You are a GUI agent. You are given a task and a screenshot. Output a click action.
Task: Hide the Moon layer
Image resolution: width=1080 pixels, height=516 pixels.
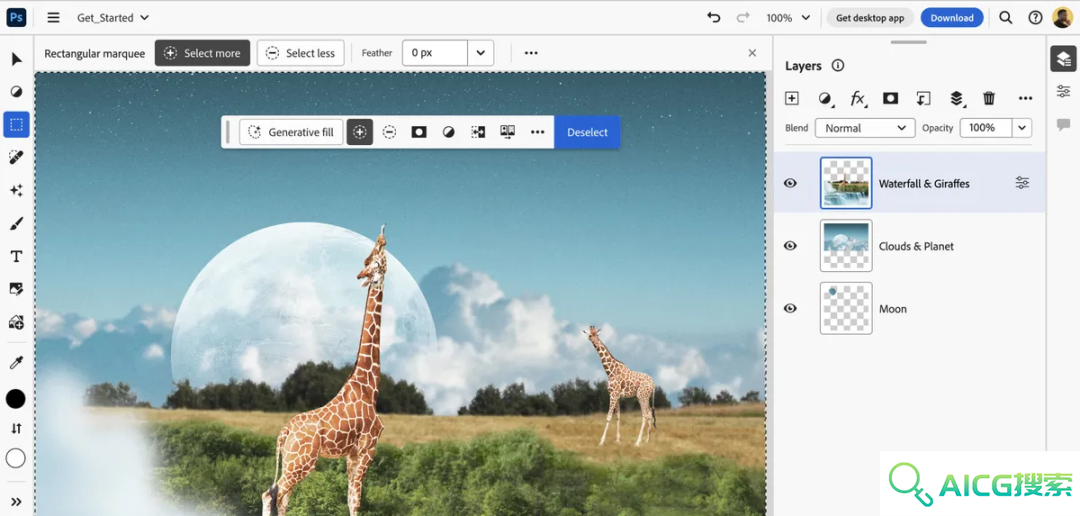click(x=791, y=309)
